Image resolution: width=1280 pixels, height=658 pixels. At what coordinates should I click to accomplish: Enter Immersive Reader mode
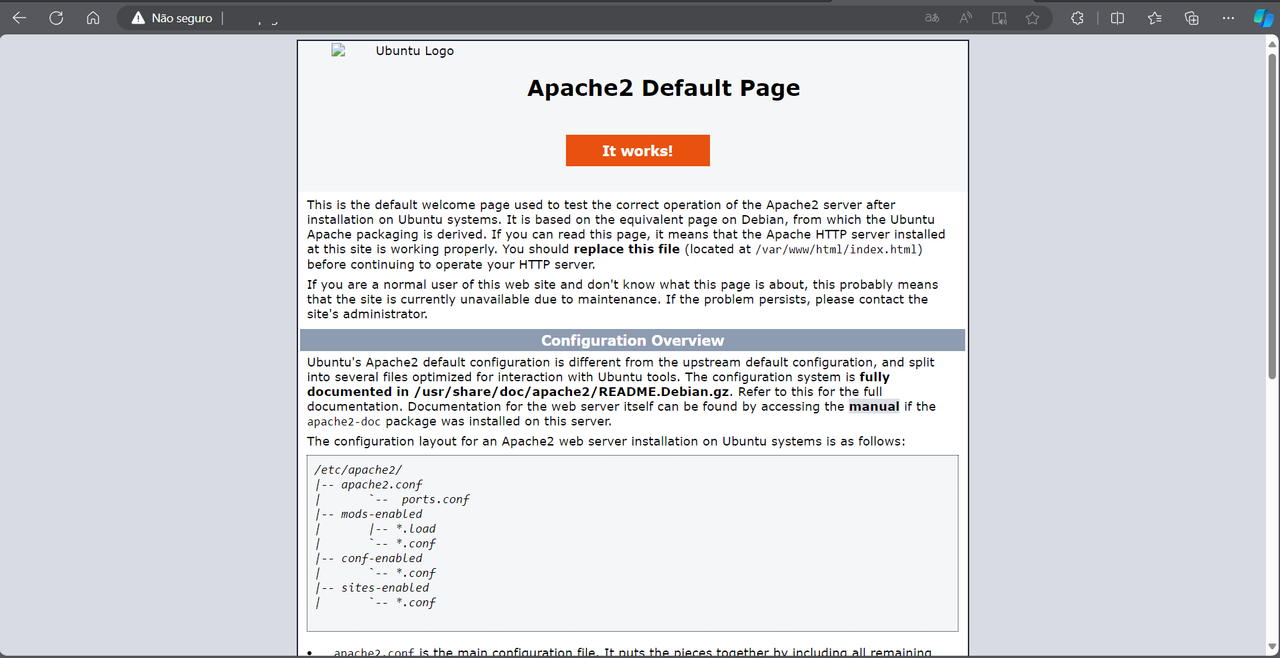pyautogui.click(x=999, y=18)
